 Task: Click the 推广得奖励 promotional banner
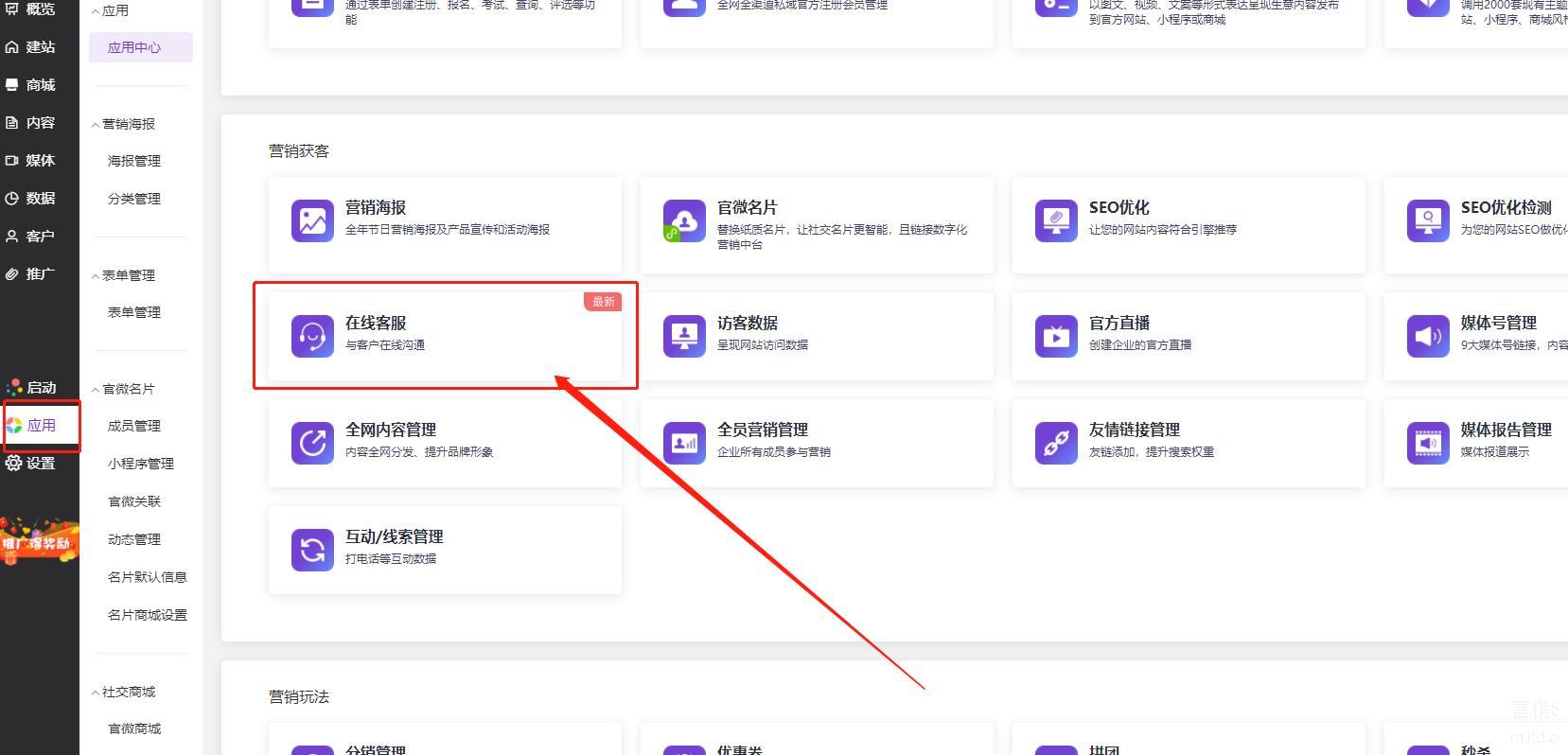[x=39, y=541]
